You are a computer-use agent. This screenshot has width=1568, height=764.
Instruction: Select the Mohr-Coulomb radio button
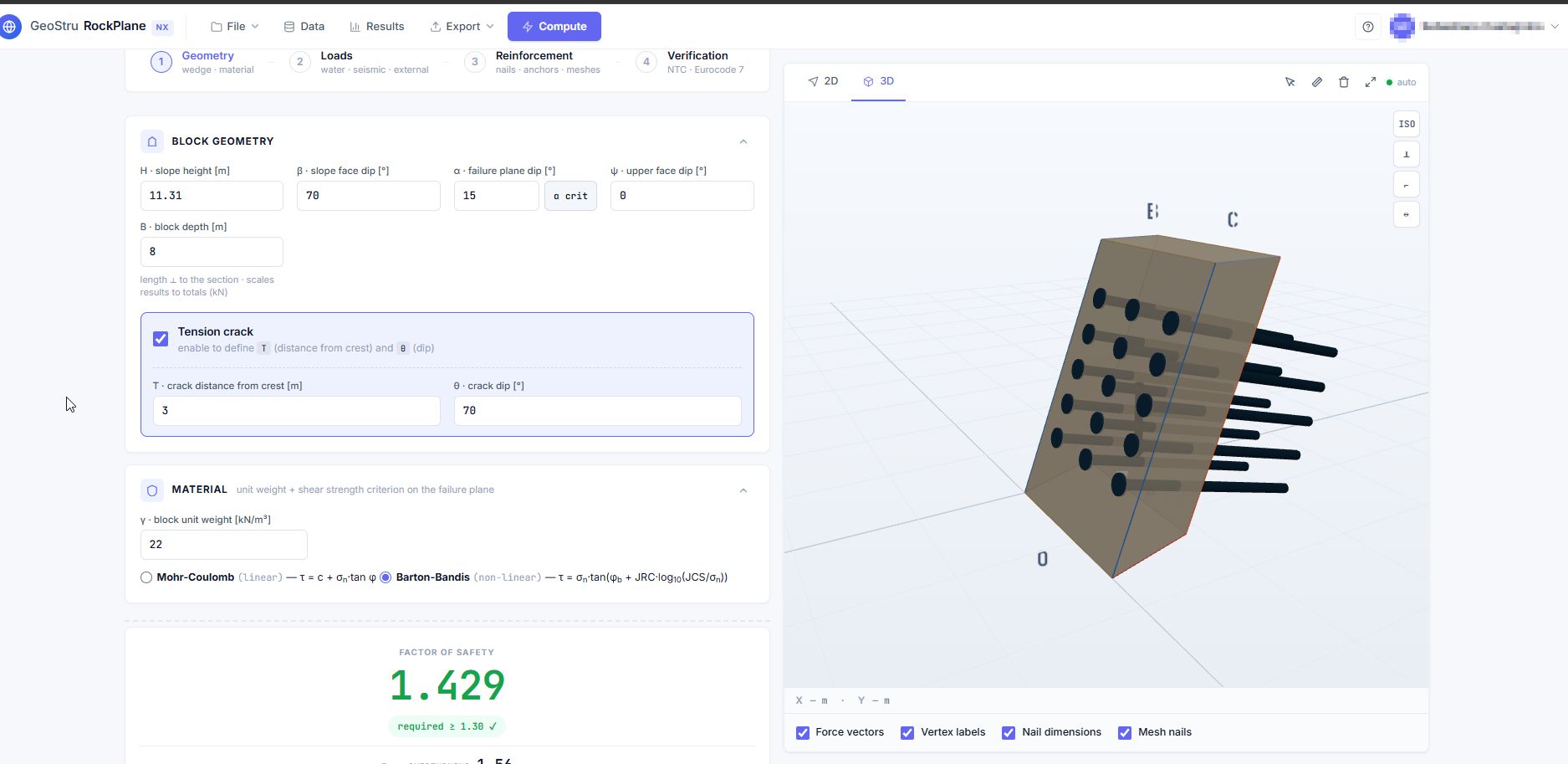[146, 577]
